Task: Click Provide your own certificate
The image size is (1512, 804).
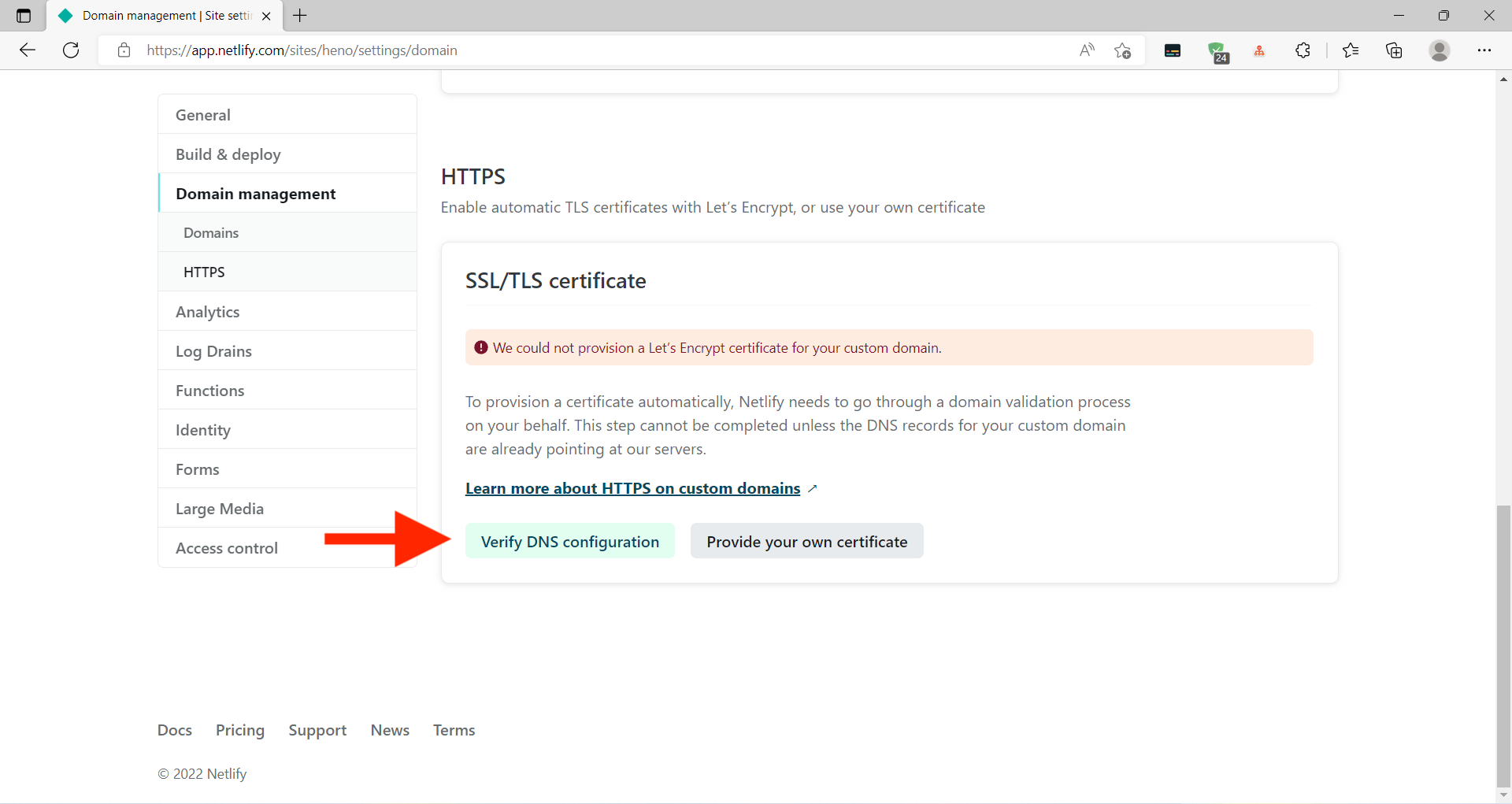Action: coord(806,541)
